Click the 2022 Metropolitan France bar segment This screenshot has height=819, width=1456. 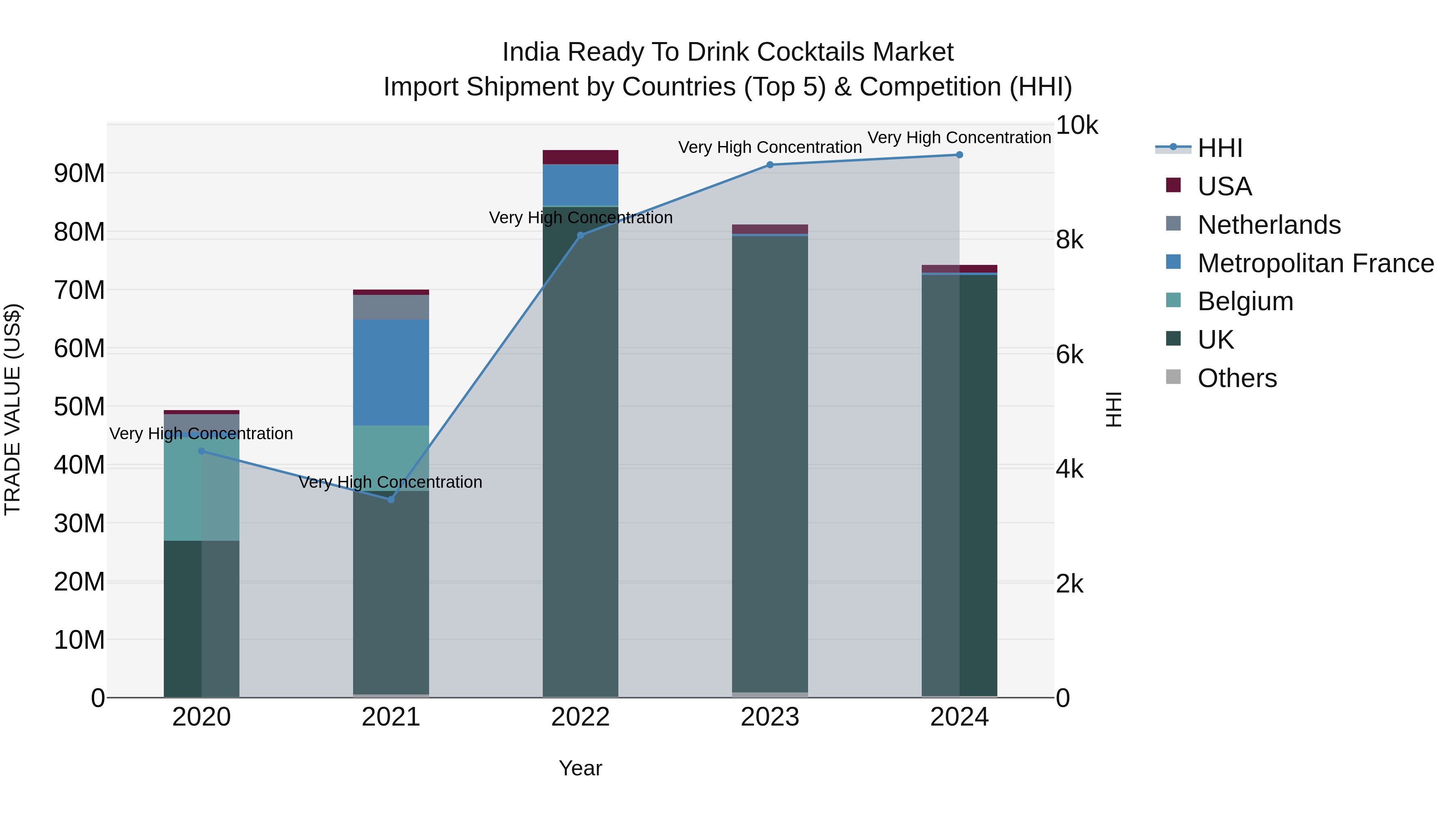tap(580, 185)
